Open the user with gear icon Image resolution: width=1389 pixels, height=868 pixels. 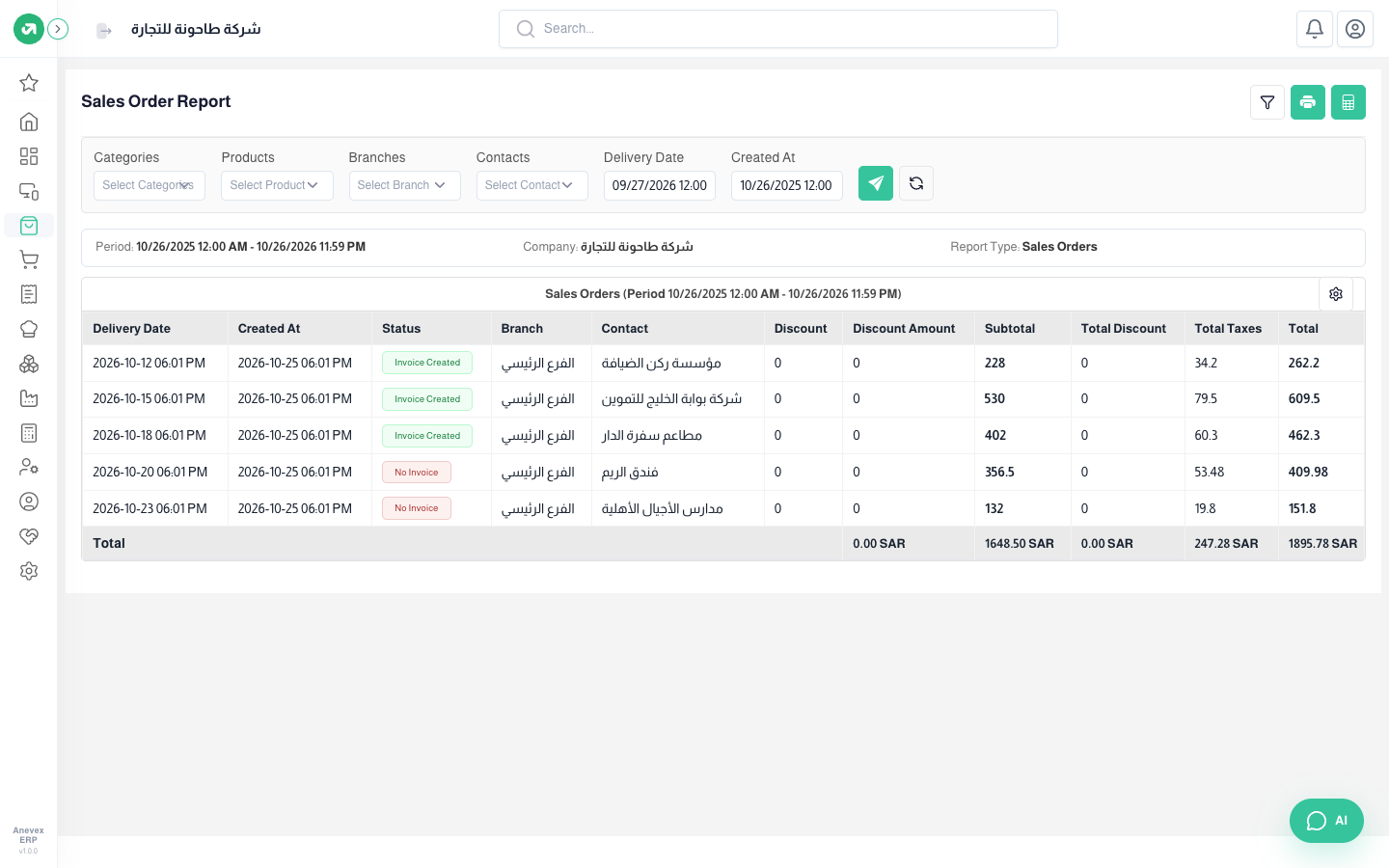[x=29, y=467]
